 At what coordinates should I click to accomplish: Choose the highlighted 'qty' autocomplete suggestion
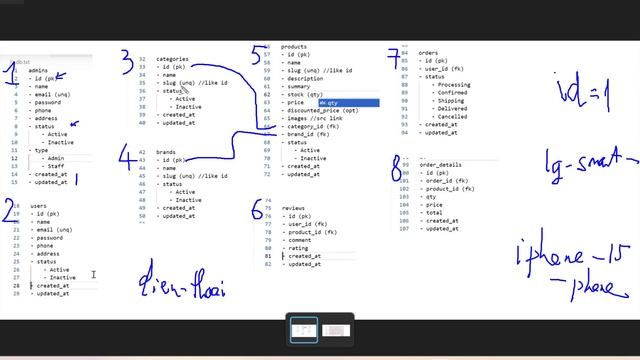click(x=349, y=103)
